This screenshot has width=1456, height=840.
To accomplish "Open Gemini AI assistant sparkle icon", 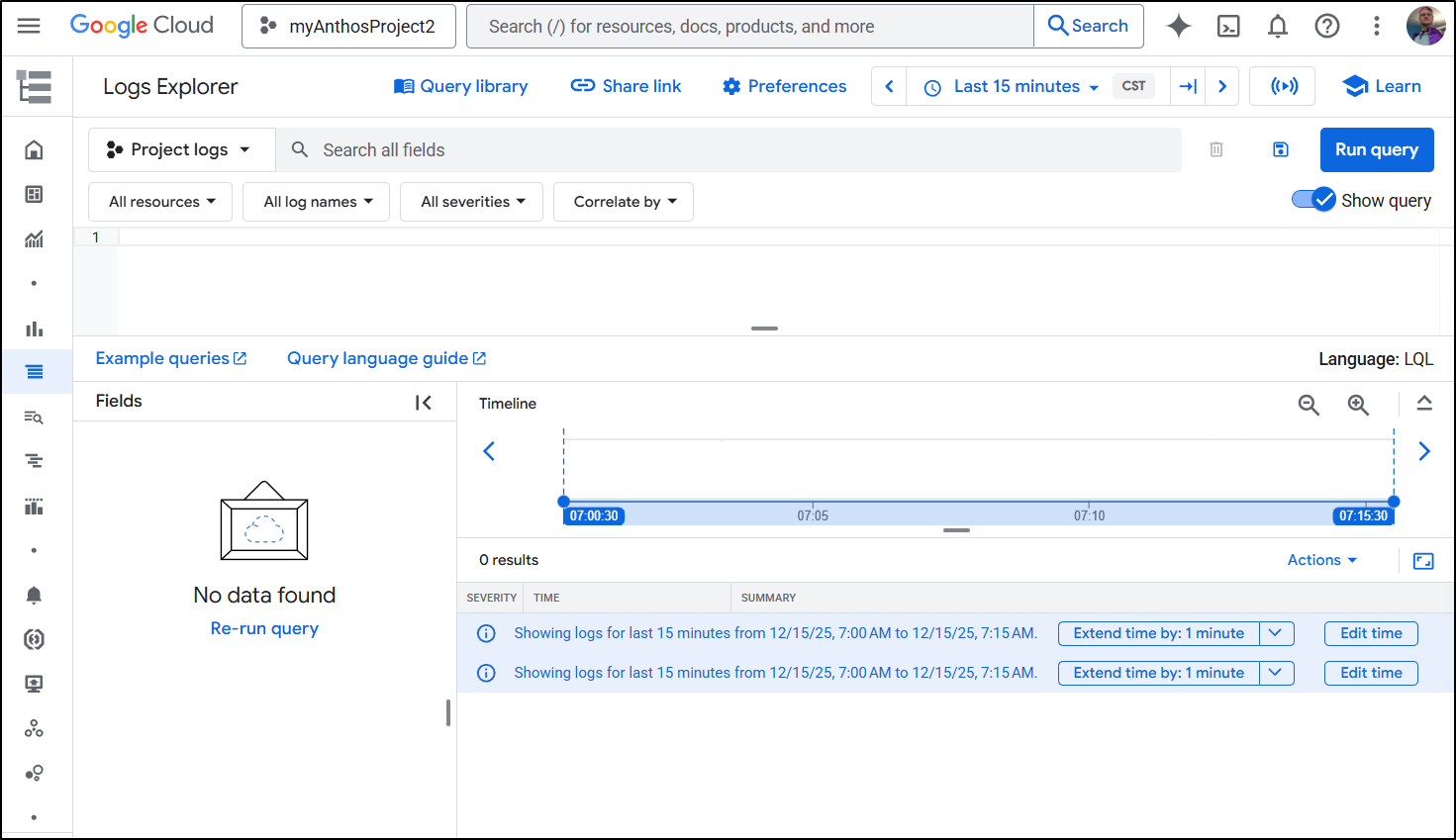I will (1178, 27).
